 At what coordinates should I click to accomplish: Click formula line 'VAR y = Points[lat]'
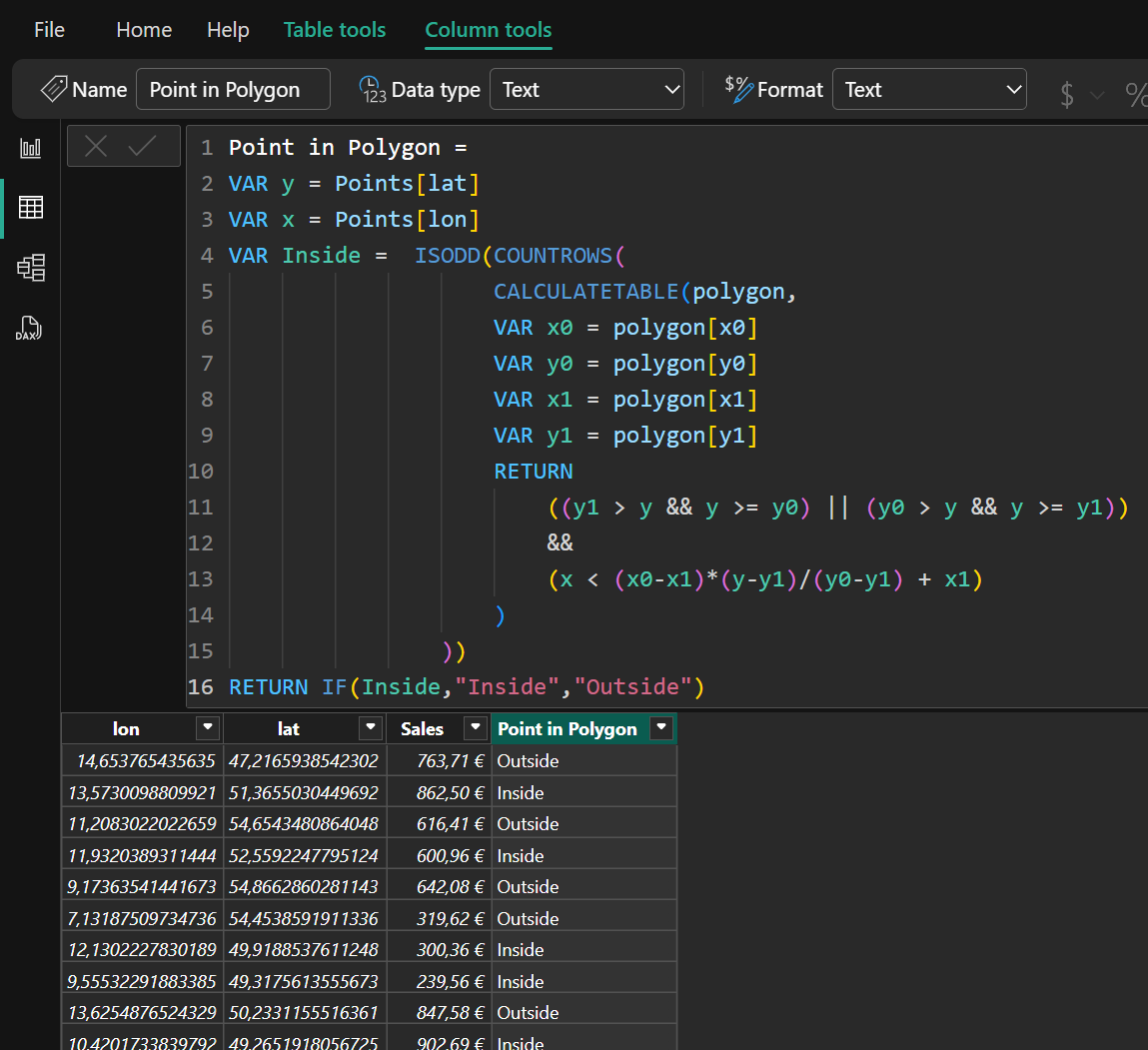point(354,184)
